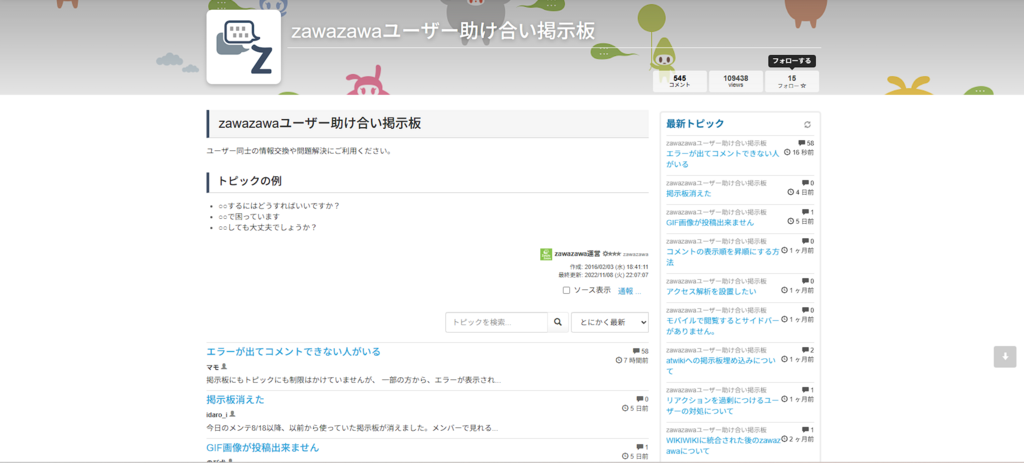Open main topic 掲示板消えた
This screenshot has height=463, width=1024.
coord(235,400)
